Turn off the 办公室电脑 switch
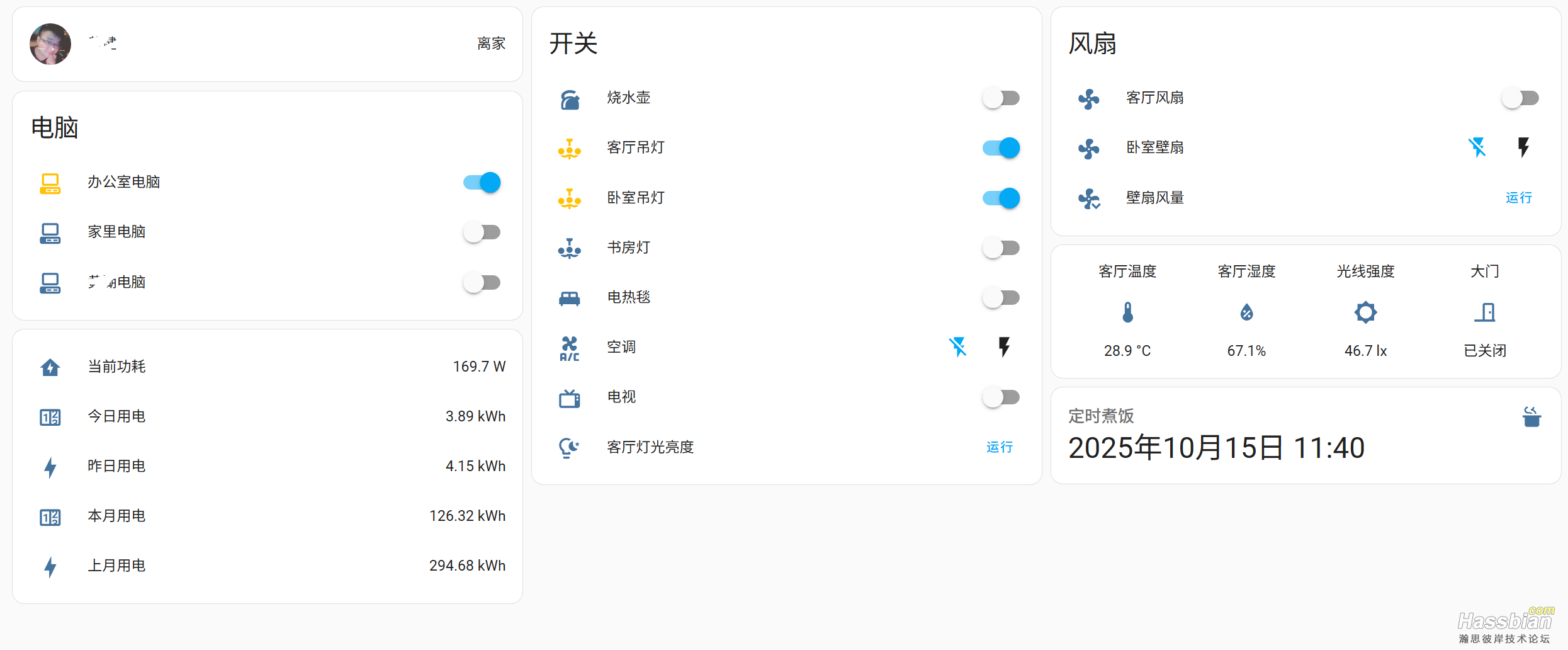The image size is (1568, 650). click(482, 183)
